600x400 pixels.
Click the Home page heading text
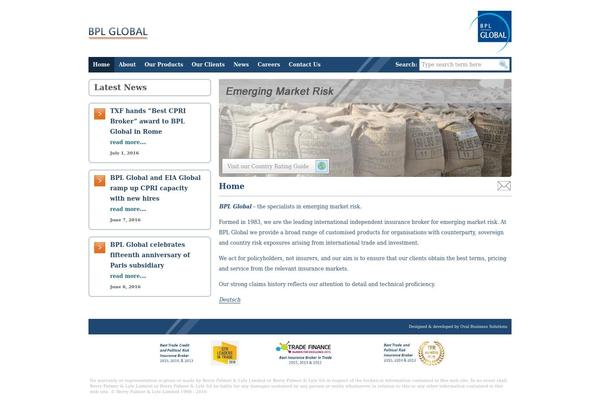(x=232, y=186)
